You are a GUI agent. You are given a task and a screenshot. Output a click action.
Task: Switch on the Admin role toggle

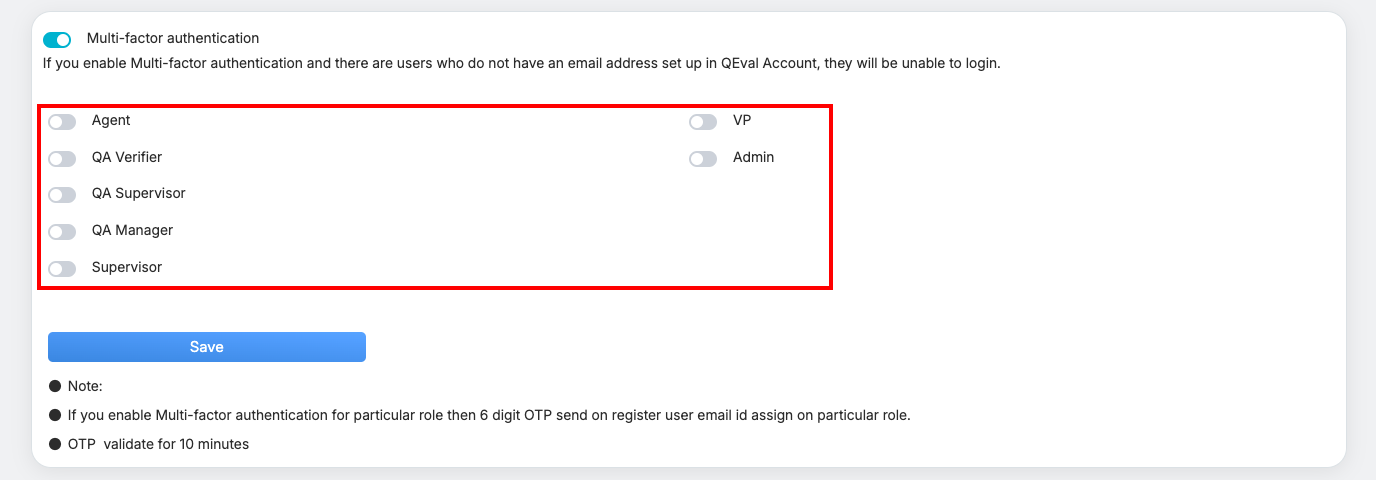tap(703, 159)
